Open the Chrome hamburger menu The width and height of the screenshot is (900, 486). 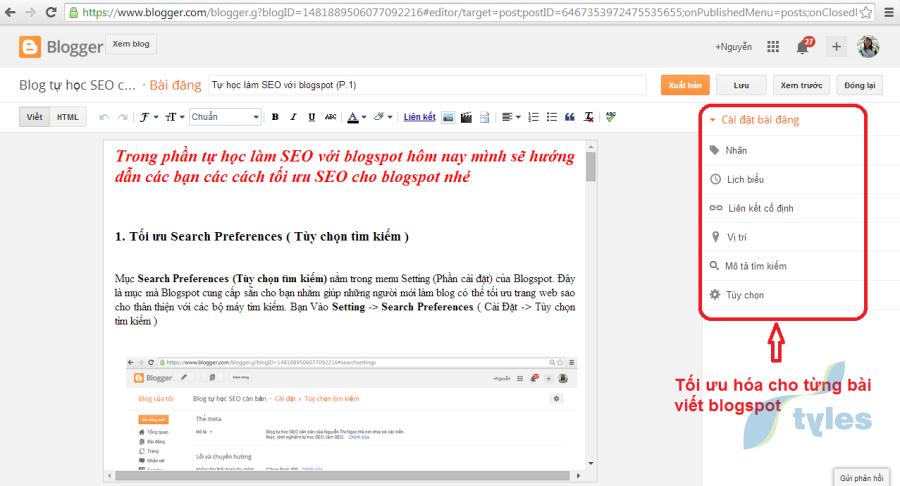(x=888, y=12)
